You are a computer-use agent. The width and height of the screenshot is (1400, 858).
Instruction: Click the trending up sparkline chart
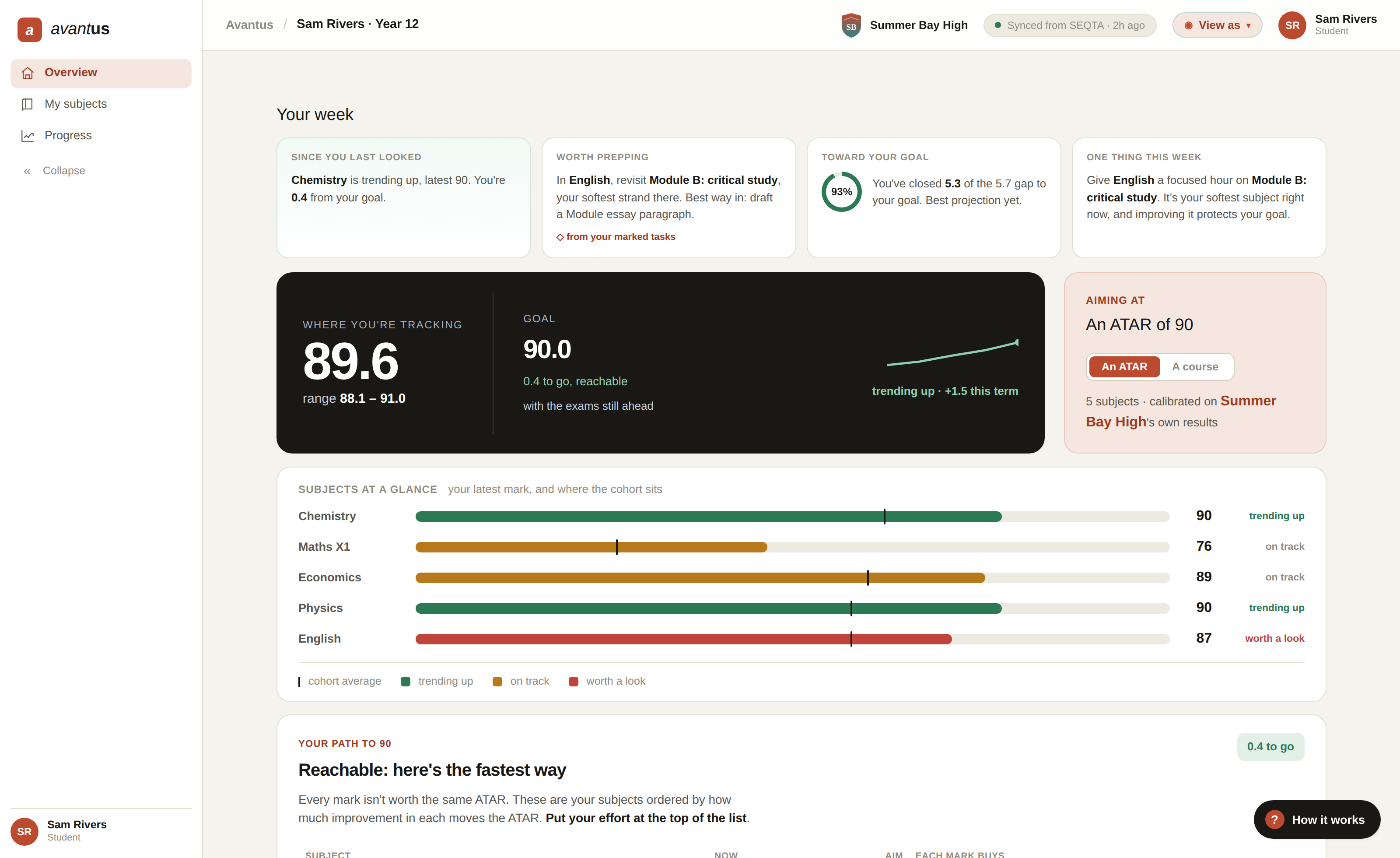(953, 353)
